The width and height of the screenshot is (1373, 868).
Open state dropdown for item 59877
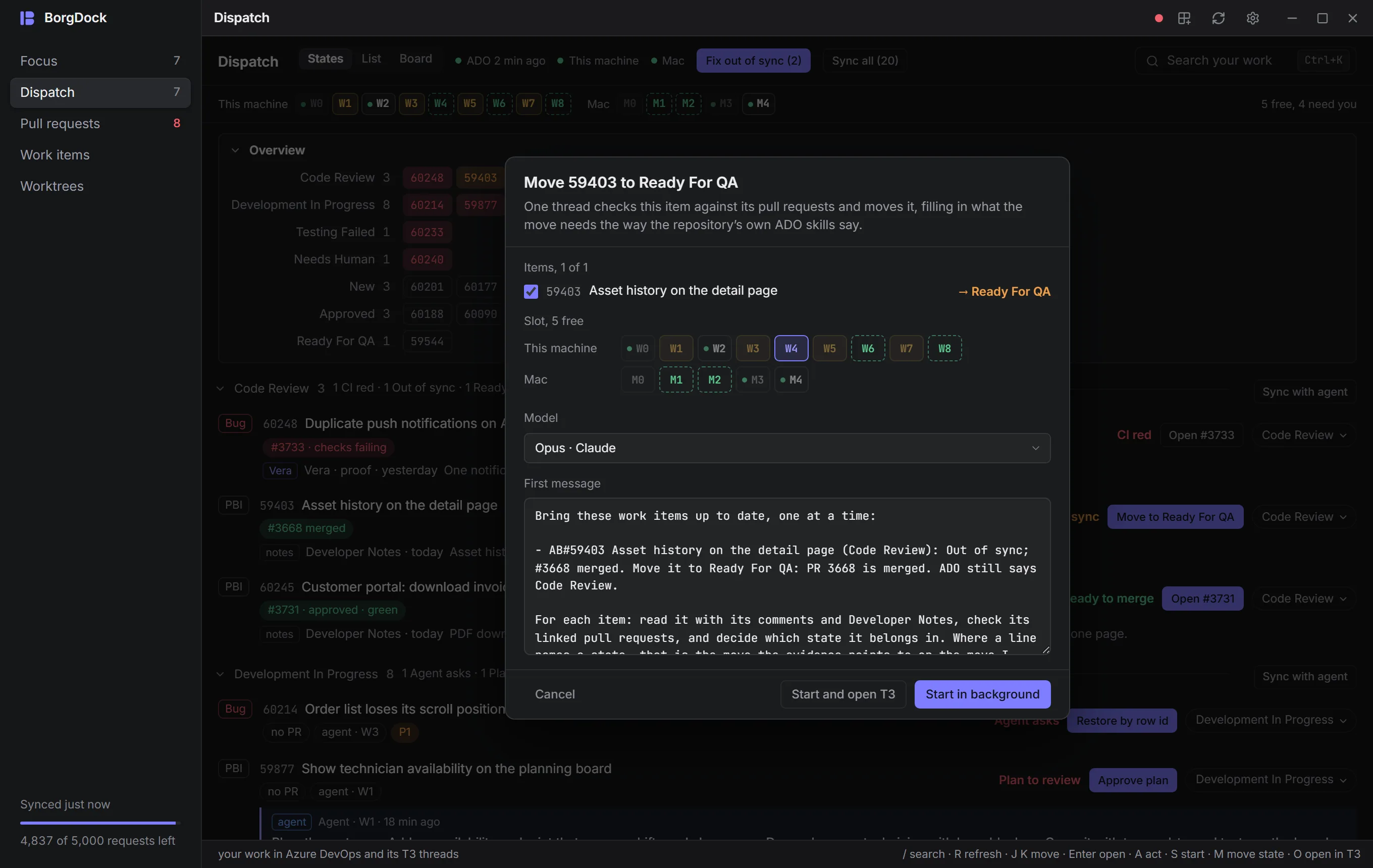[x=1271, y=780]
